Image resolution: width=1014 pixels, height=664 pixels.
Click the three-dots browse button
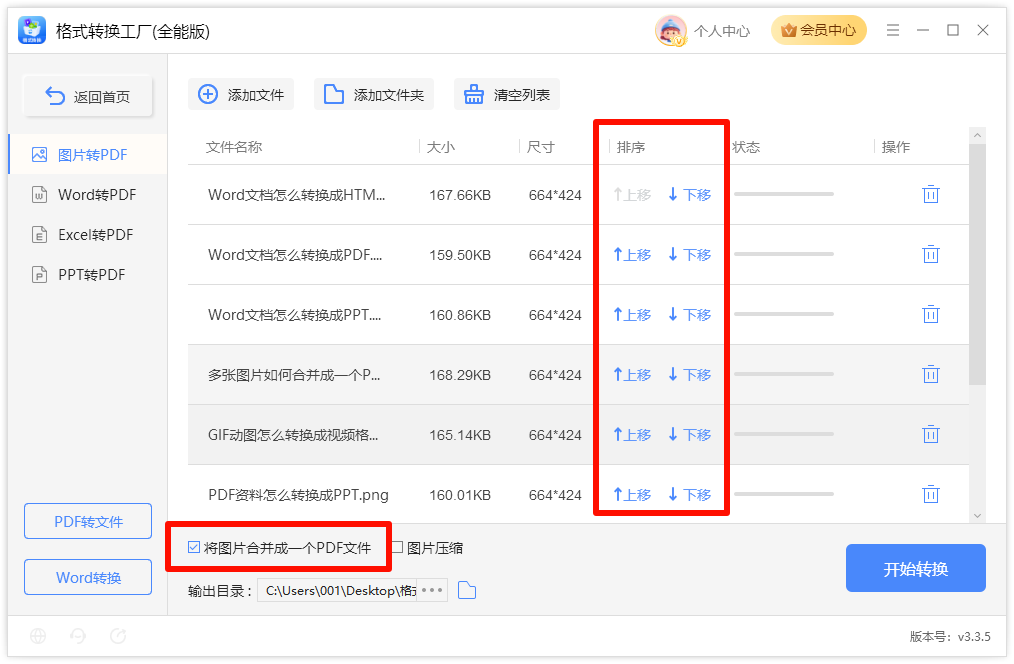[432, 590]
